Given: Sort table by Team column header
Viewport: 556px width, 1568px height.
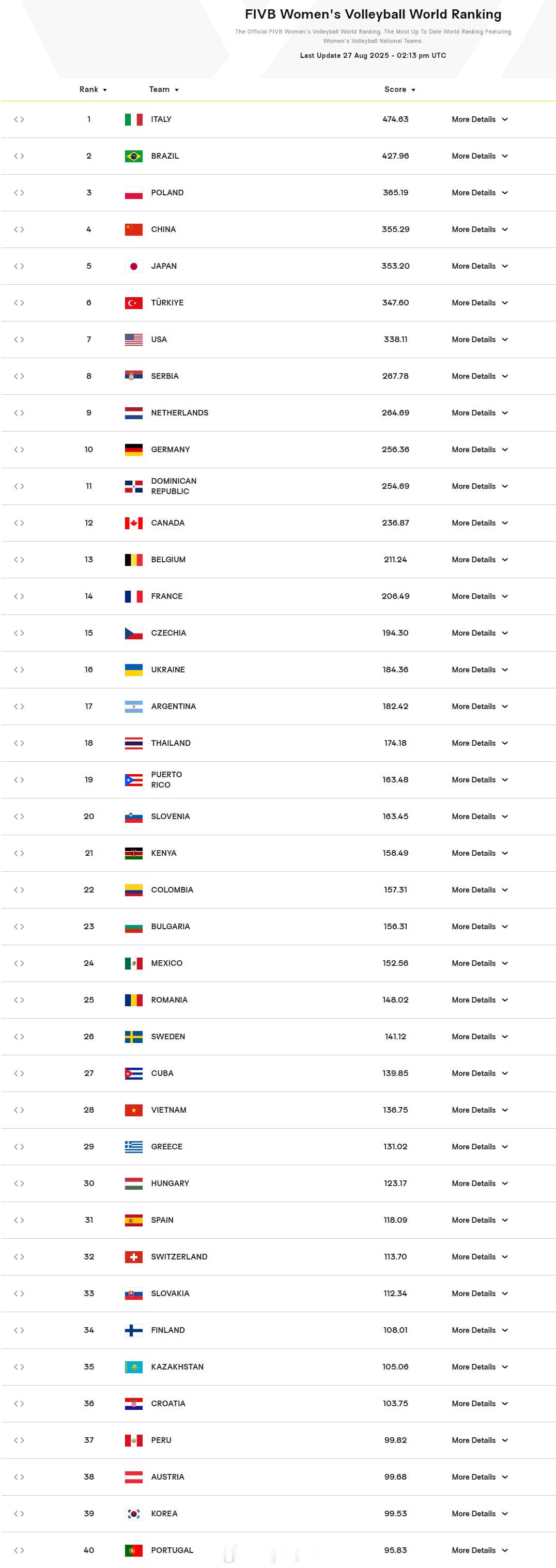Looking at the screenshot, I should (x=164, y=89).
